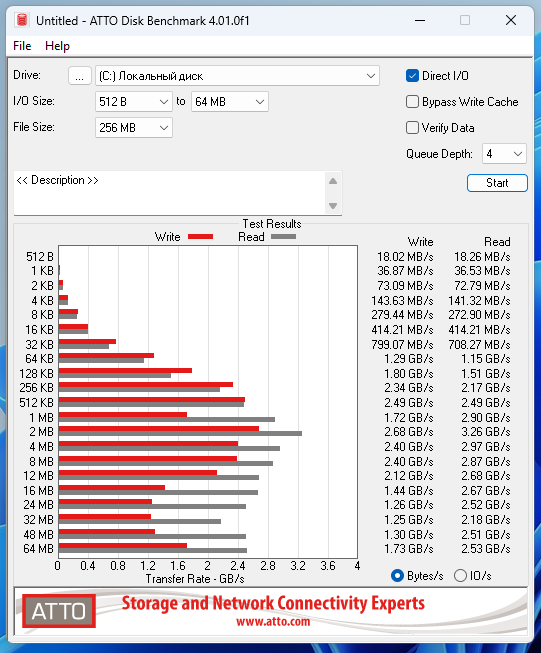The image size is (541, 653).
Task: Click the Read value '2.90 GB/s'
Action: 485,417
